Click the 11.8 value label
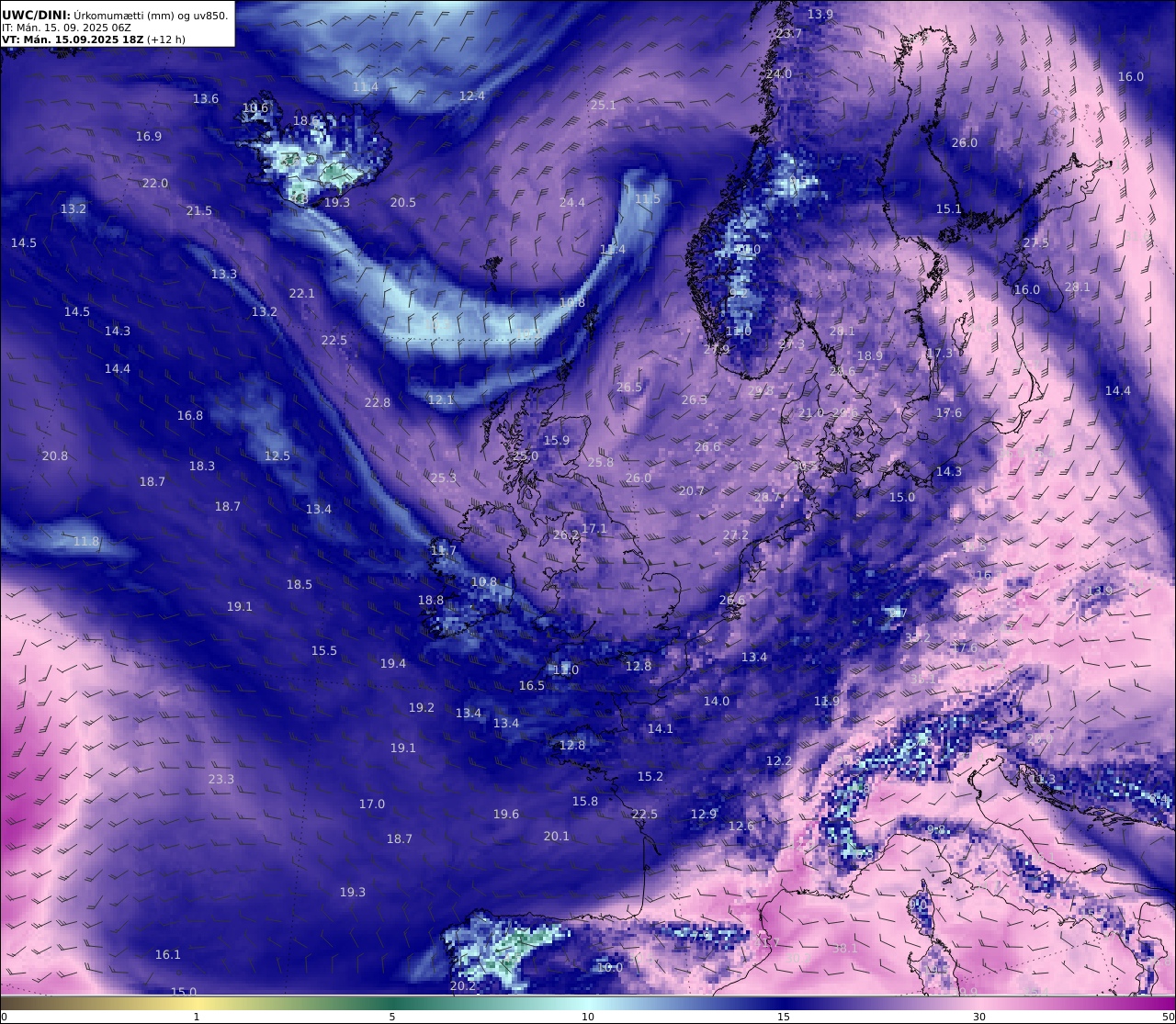Image resolution: width=1176 pixels, height=1024 pixels. (86, 541)
